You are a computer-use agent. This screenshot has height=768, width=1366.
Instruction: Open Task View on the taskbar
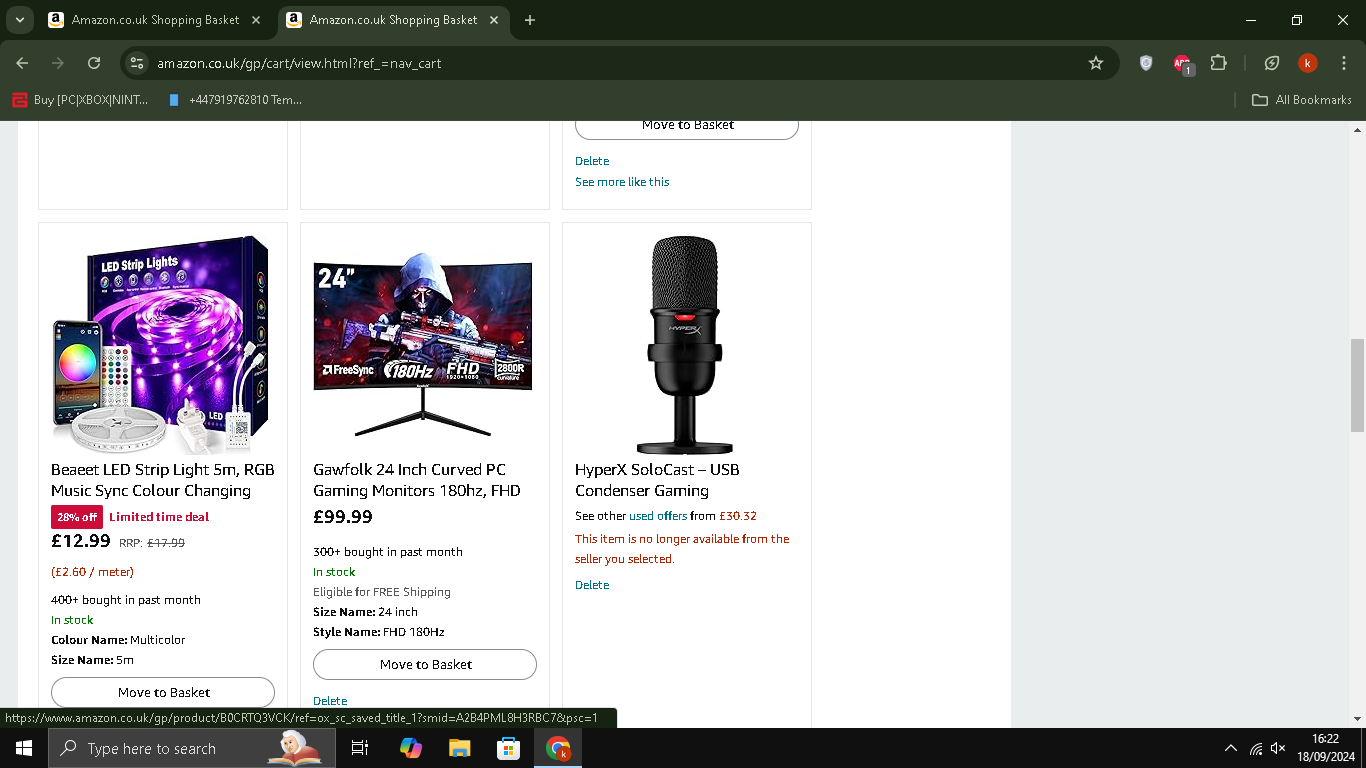[x=360, y=748]
